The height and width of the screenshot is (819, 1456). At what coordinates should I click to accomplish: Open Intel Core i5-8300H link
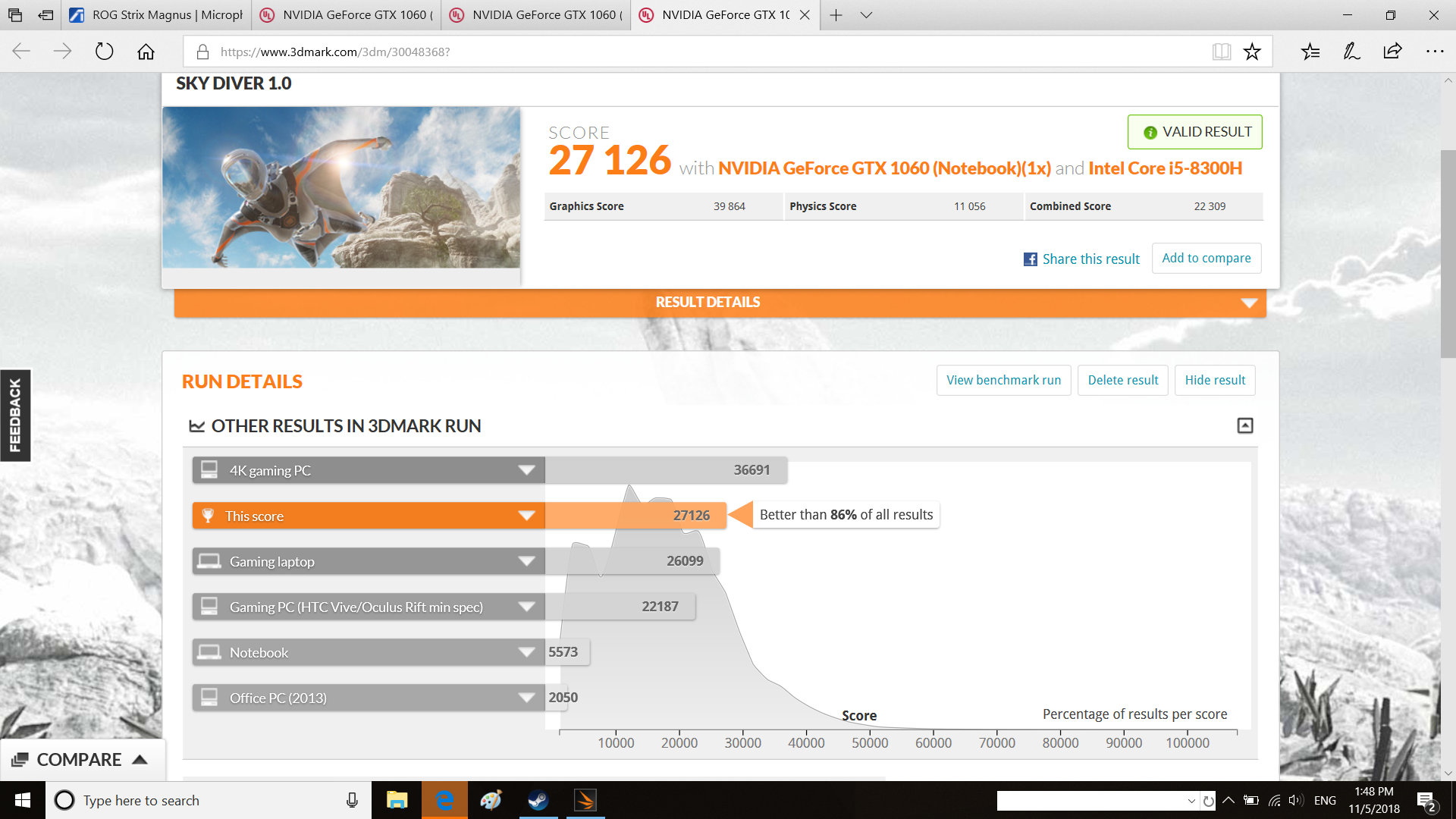click(1165, 168)
